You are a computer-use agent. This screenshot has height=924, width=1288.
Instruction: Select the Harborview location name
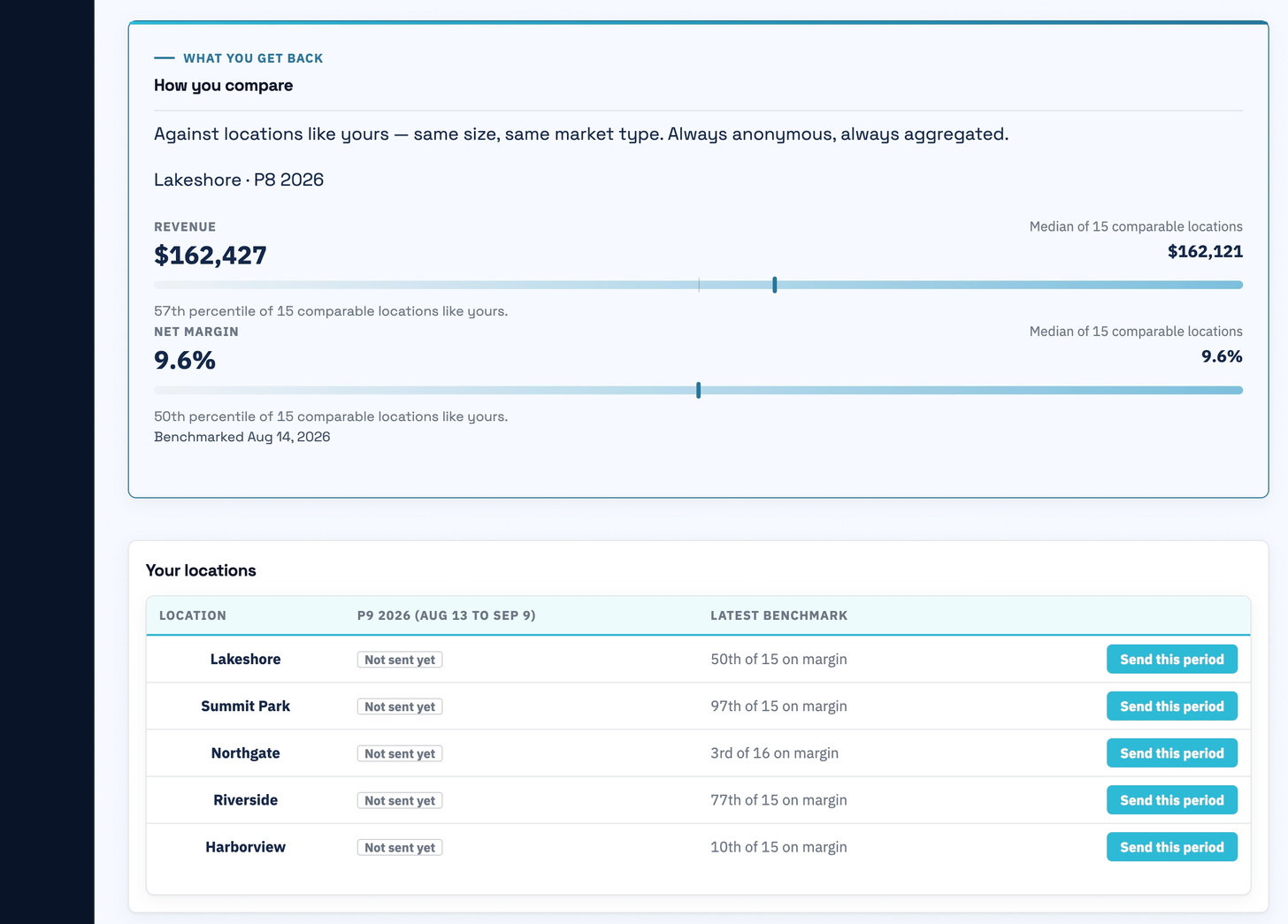tap(246, 846)
